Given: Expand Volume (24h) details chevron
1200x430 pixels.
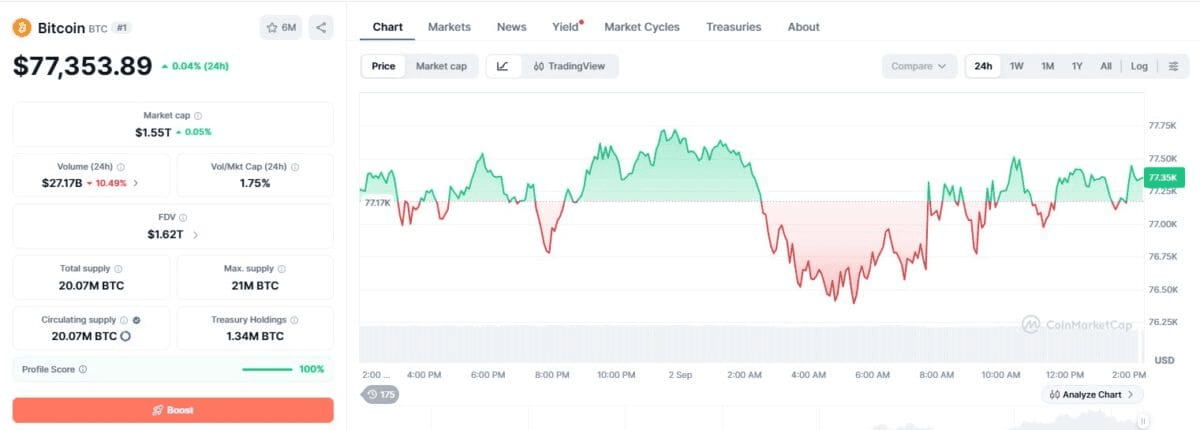Looking at the screenshot, I should (x=136, y=183).
